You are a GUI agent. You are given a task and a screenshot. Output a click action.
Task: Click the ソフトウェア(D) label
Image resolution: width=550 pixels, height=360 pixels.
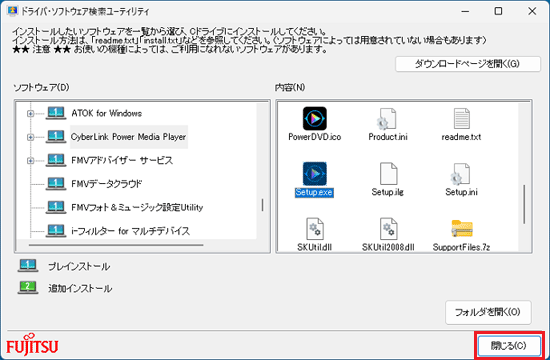(x=41, y=87)
